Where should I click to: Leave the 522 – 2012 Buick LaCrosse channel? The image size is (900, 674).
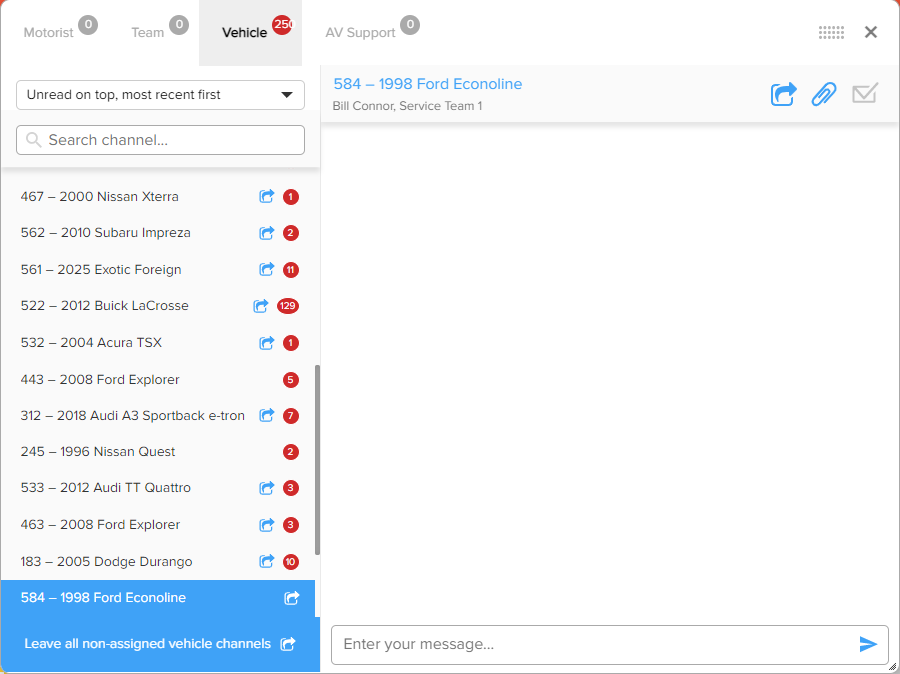[x=261, y=305]
